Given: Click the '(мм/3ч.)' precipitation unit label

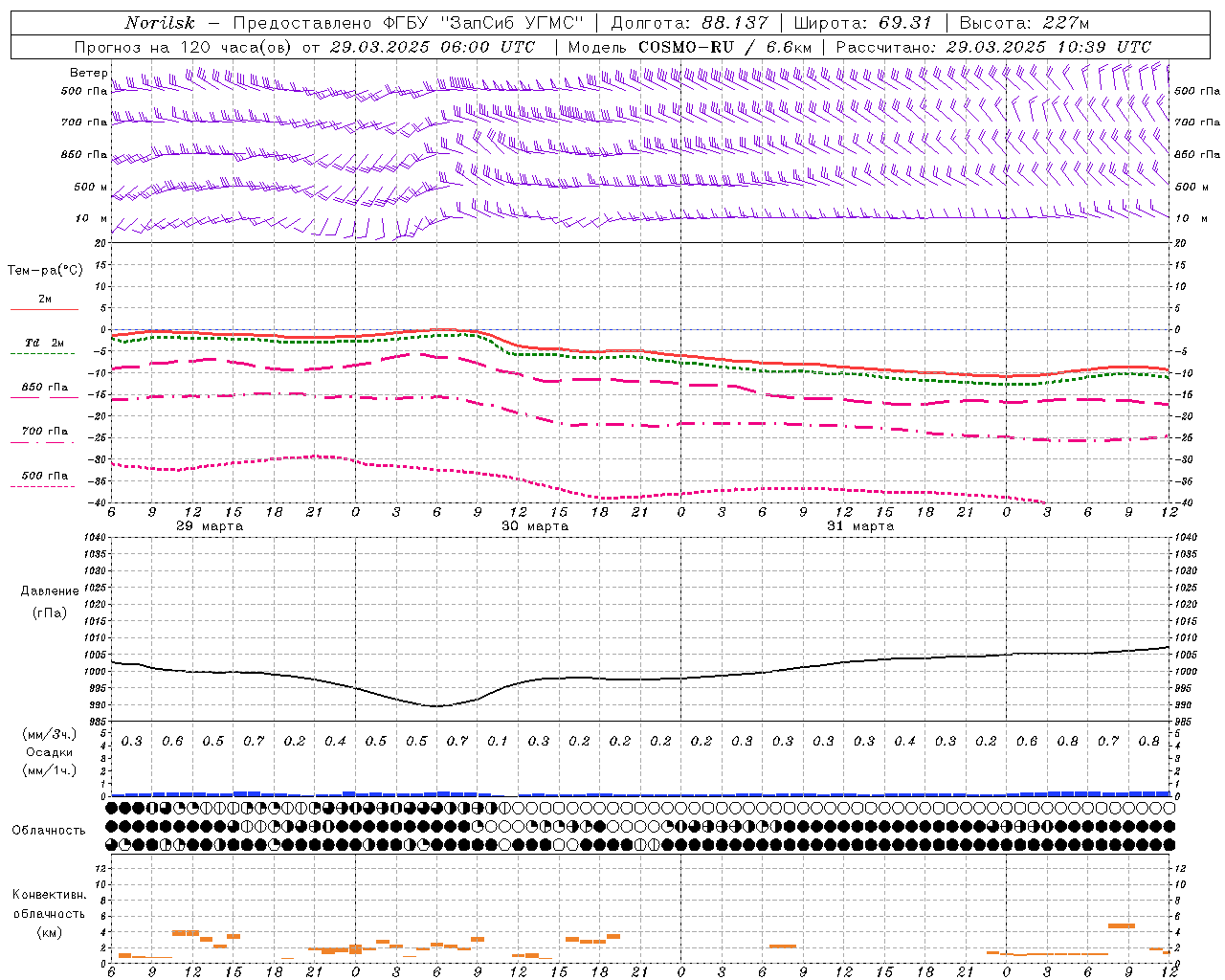Looking at the screenshot, I should 50,734.
